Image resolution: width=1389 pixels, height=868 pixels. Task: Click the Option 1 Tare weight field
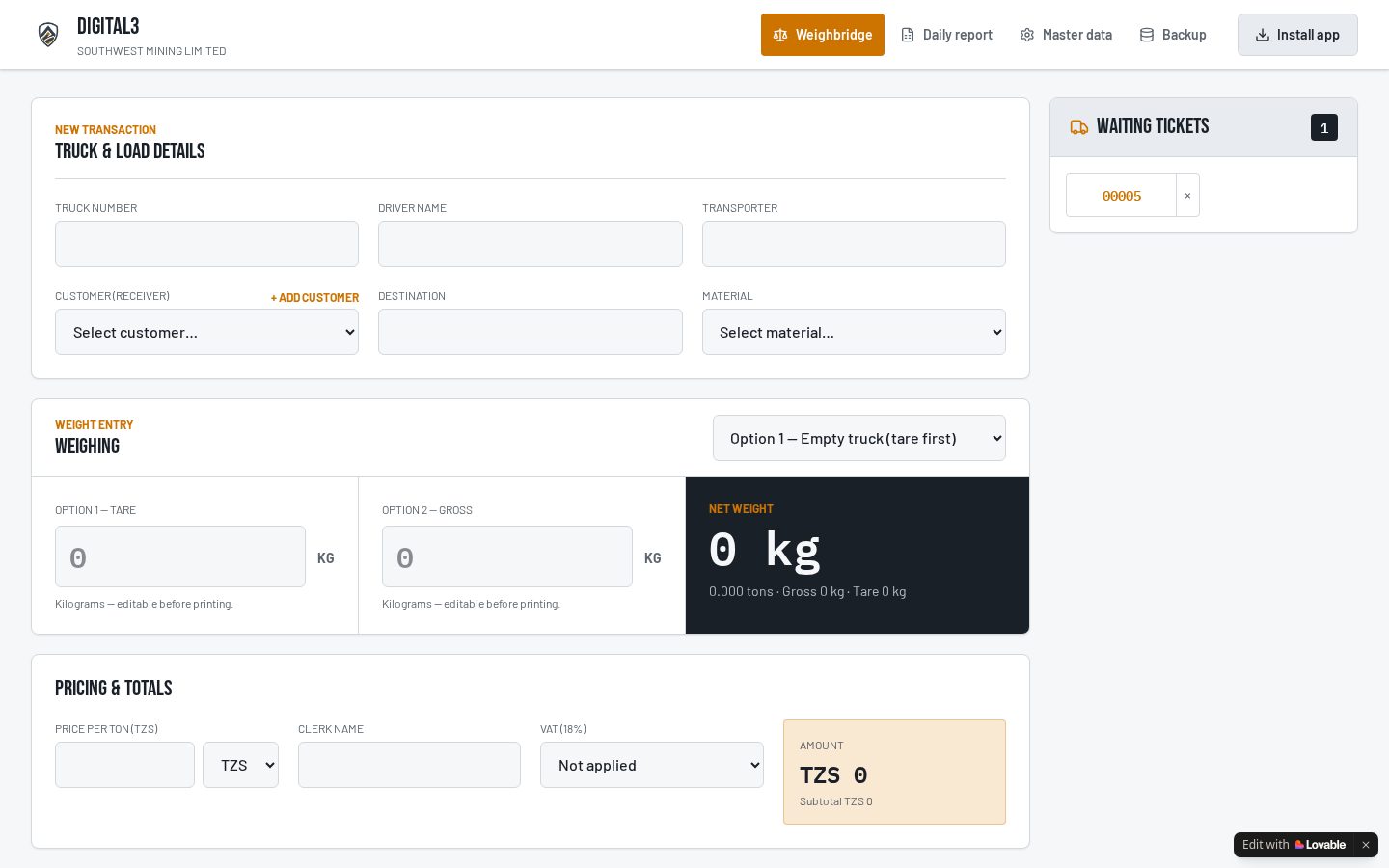[x=180, y=556]
